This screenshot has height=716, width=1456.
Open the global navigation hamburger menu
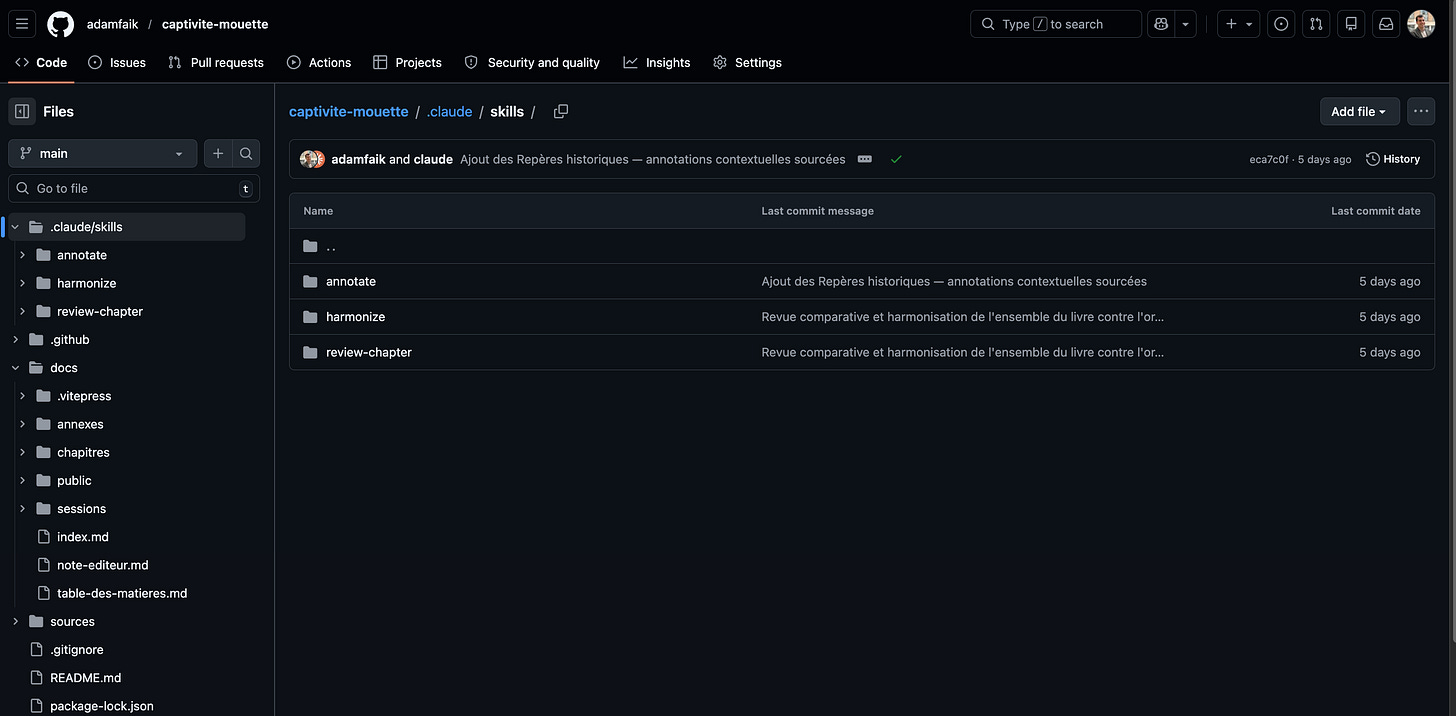pyautogui.click(x=21, y=23)
